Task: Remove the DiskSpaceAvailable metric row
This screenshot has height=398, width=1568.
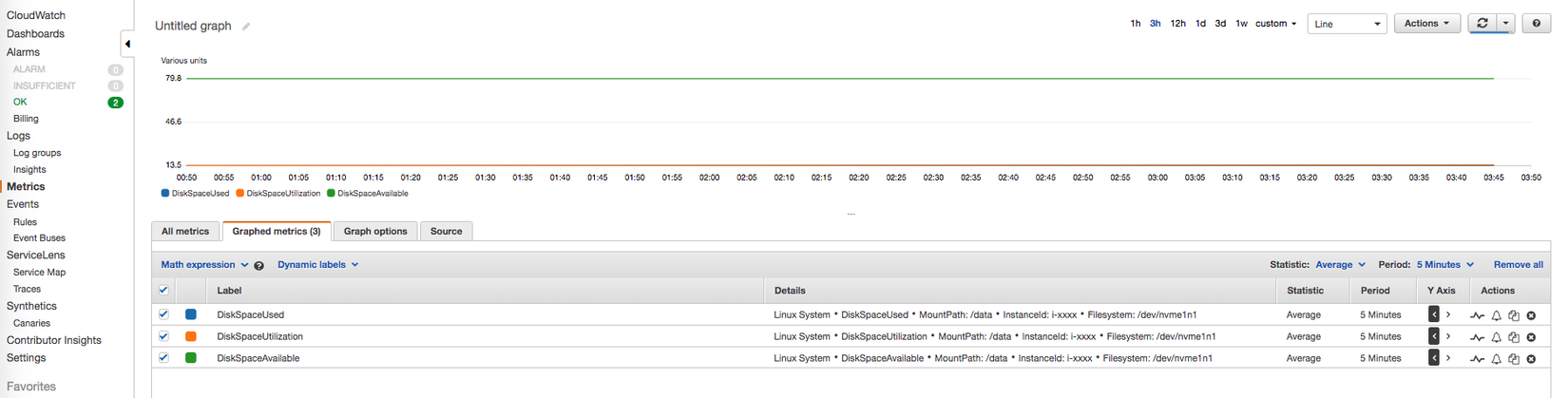Action: [1531, 359]
